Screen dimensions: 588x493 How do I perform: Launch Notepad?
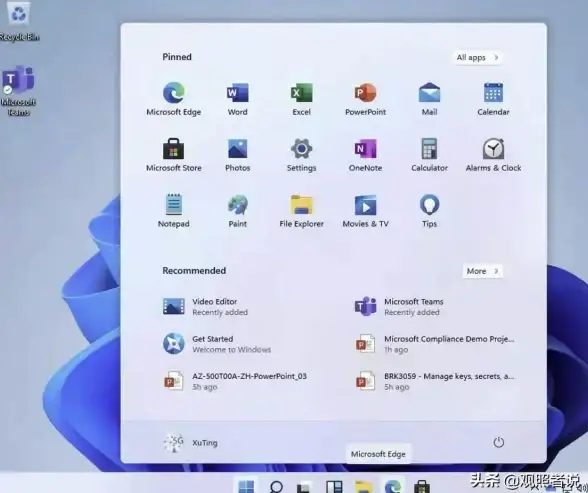[x=174, y=211]
